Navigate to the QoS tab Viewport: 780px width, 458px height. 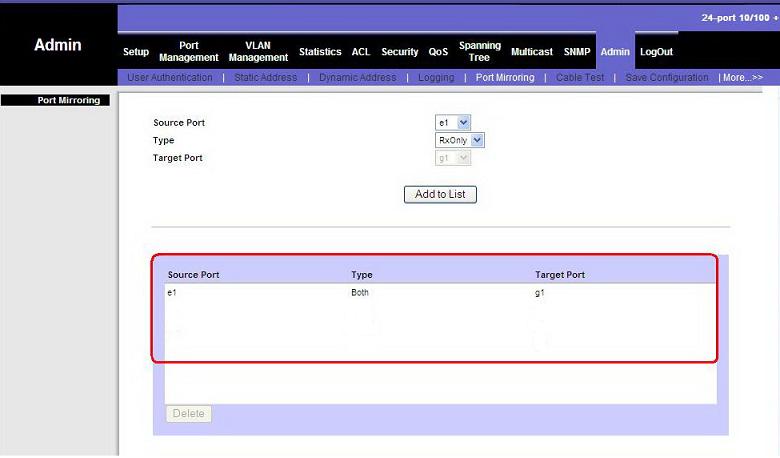438,52
